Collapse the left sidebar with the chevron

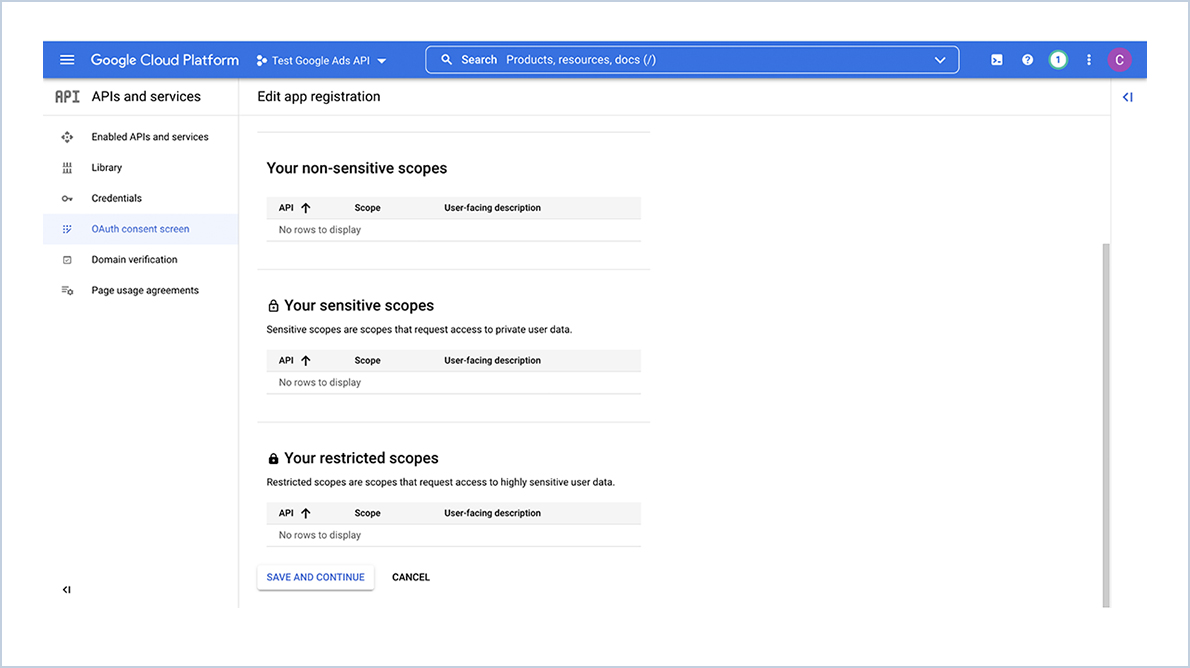pos(66,589)
